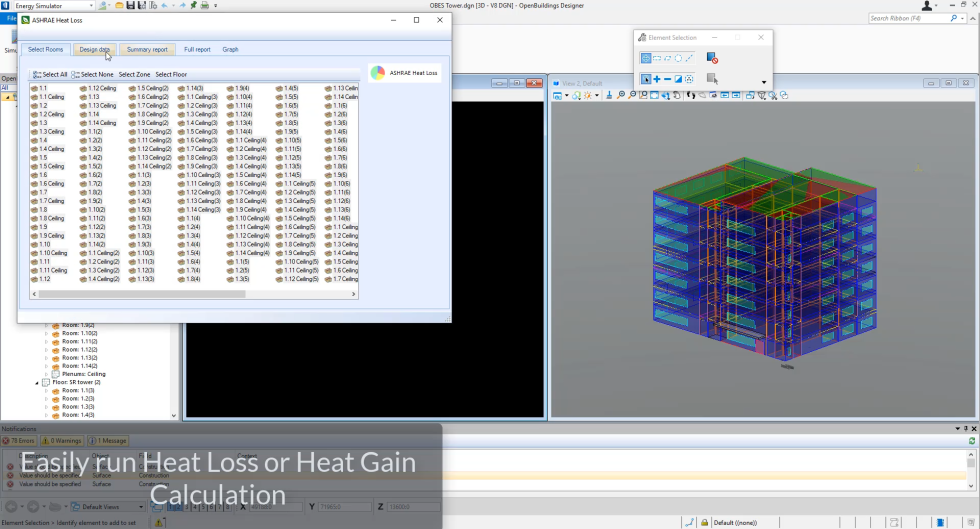The width and height of the screenshot is (980, 529).
Task: Click the user account icon in title bar
Action: [x=927, y=6]
